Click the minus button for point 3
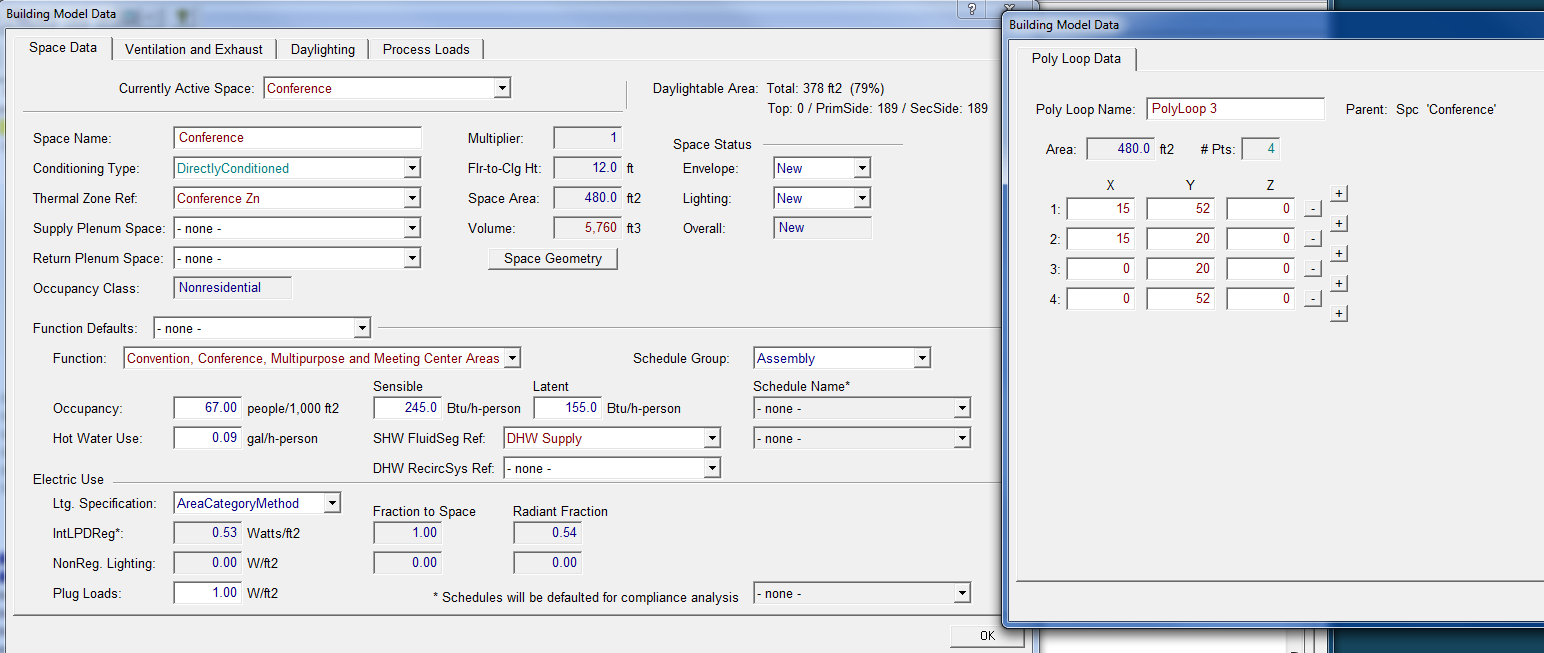 tap(1313, 269)
